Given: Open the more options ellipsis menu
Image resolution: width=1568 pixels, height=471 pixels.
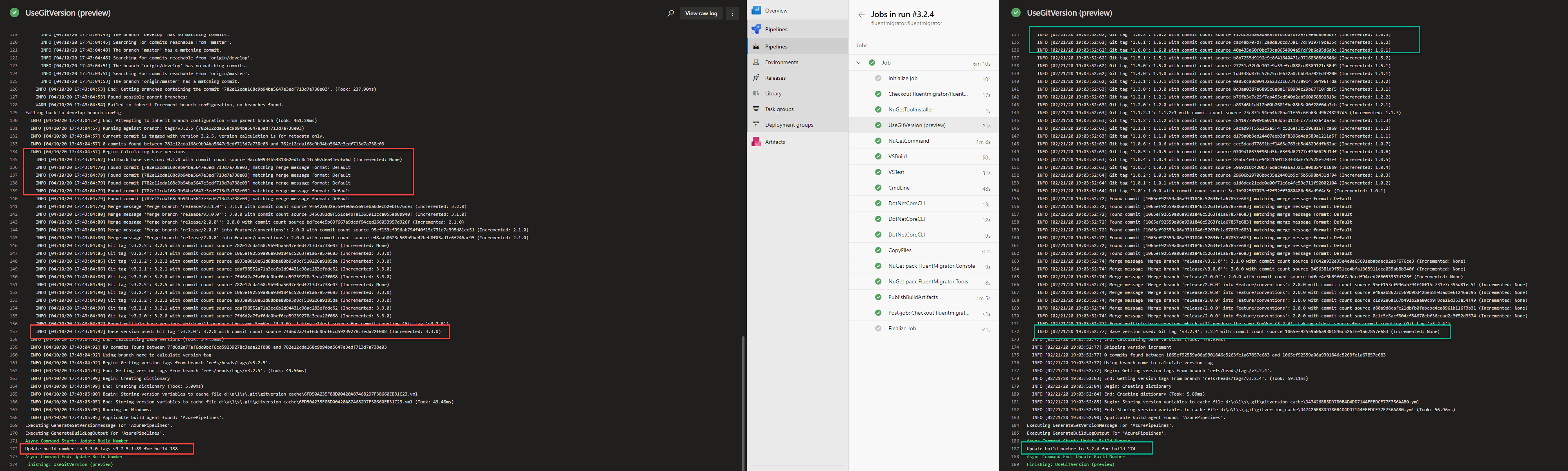Looking at the screenshot, I should click(x=732, y=13).
